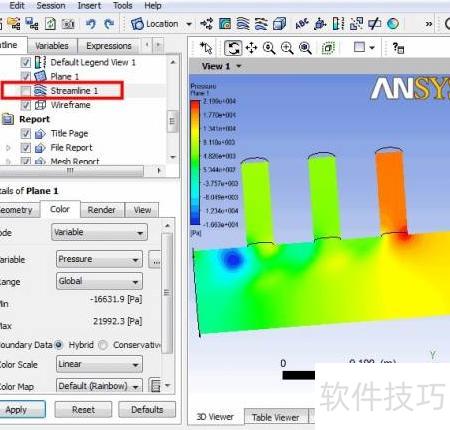
Task: Select the Conservative boundary data option
Action: click(x=103, y=345)
